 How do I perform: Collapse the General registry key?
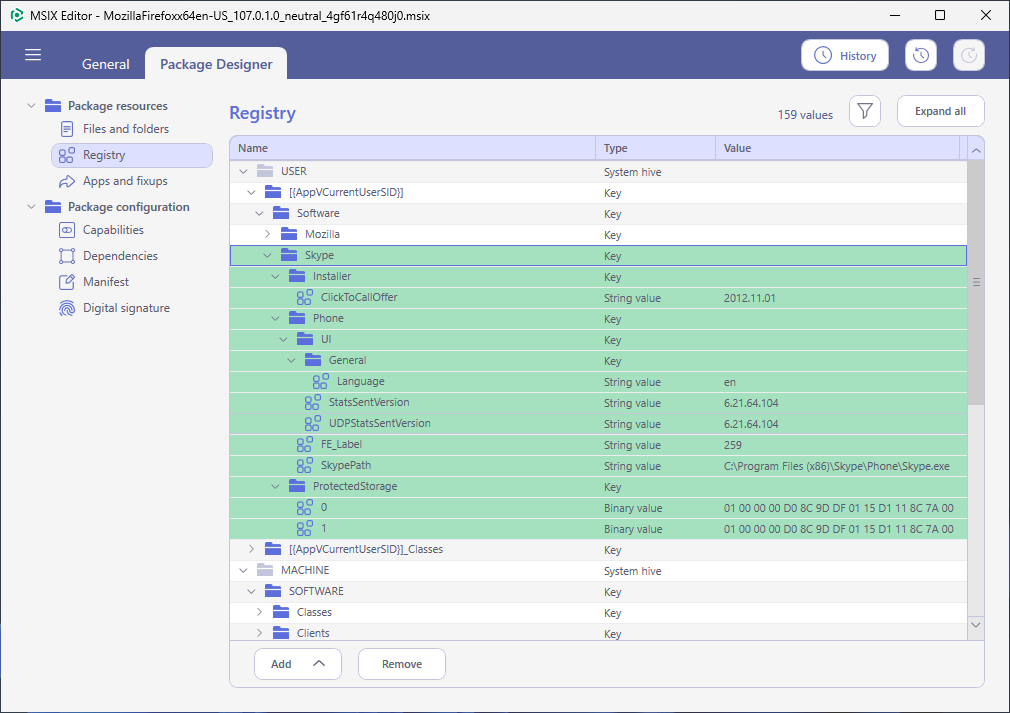[291, 361]
